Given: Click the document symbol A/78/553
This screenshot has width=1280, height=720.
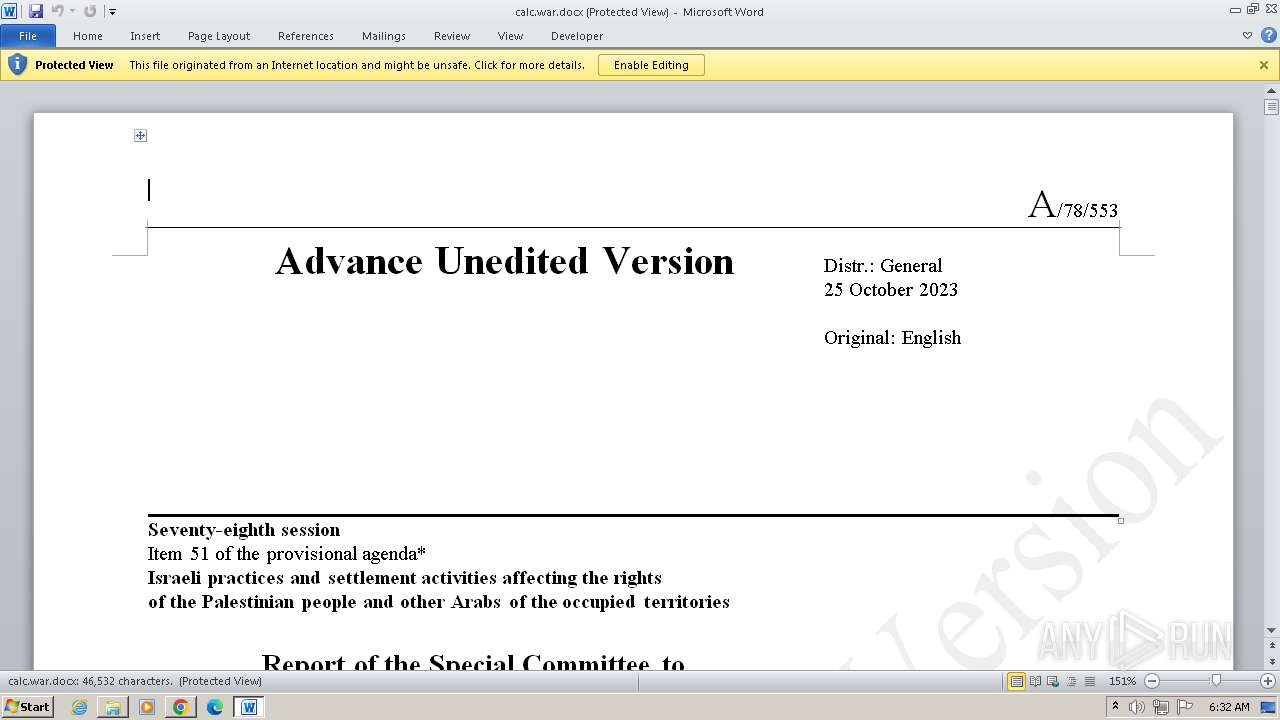Looking at the screenshot, I should [x=1073, y=206].
